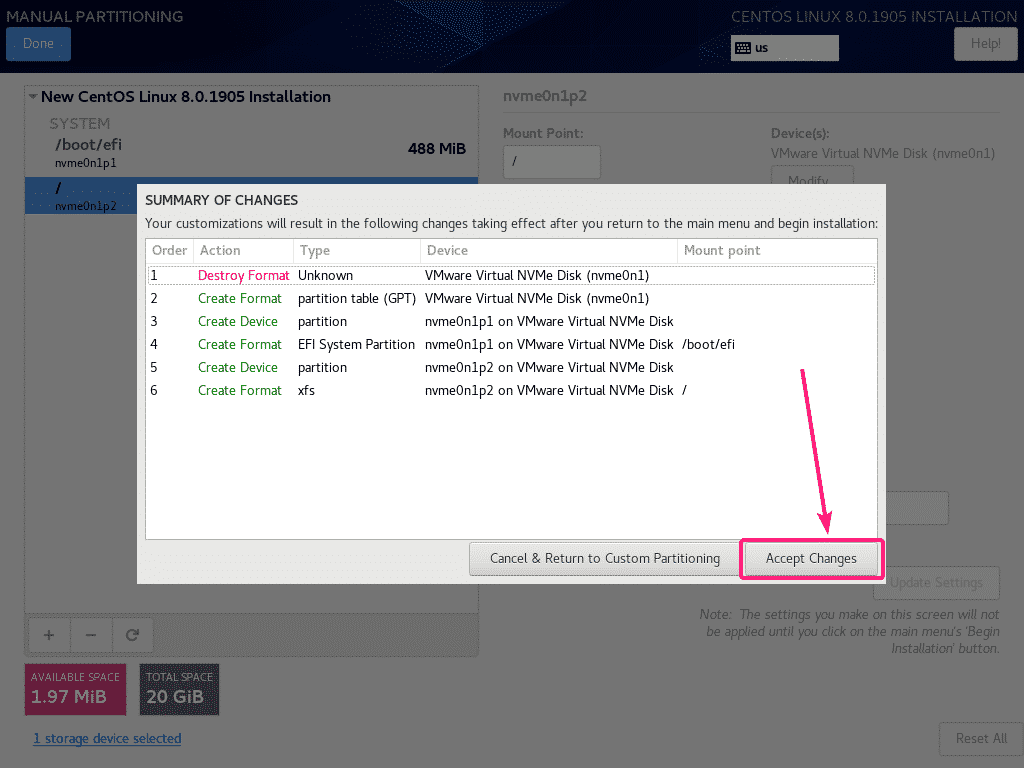
Task: Open the 1 storage device selected link
Action: click(107, 739)
